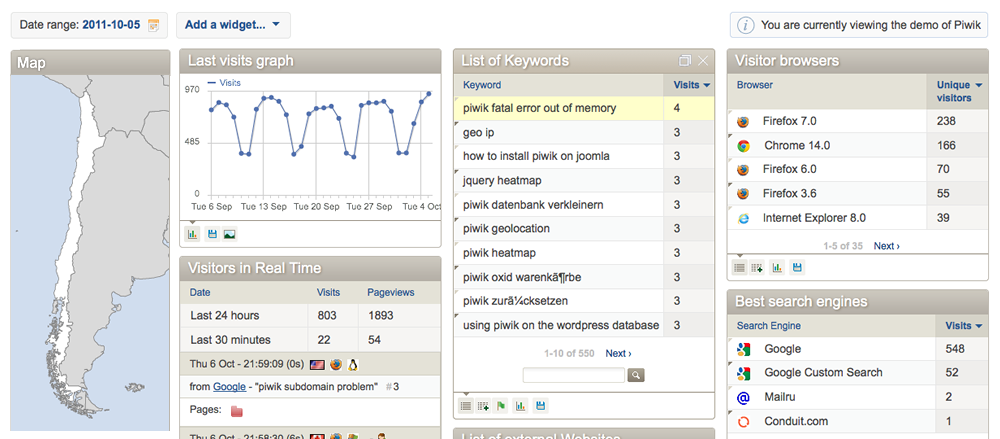Click the US flag icon for 21:59:09 visitor
Image resolution: width=1000 pixels, height=439 pixels.
(x=317, y=365)
